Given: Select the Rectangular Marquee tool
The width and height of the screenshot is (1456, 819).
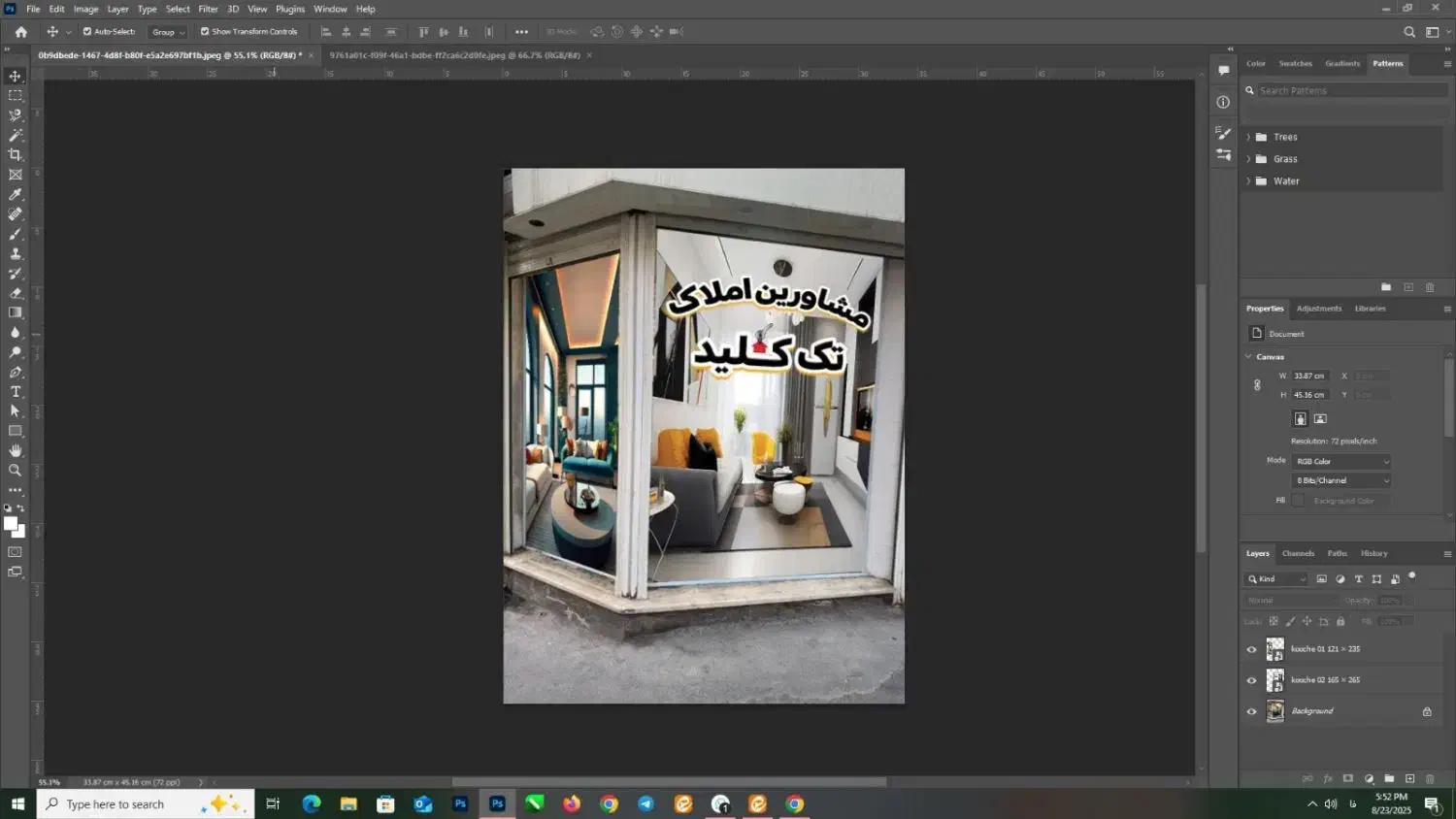Looking at the screenshot, I should (16, 96).
